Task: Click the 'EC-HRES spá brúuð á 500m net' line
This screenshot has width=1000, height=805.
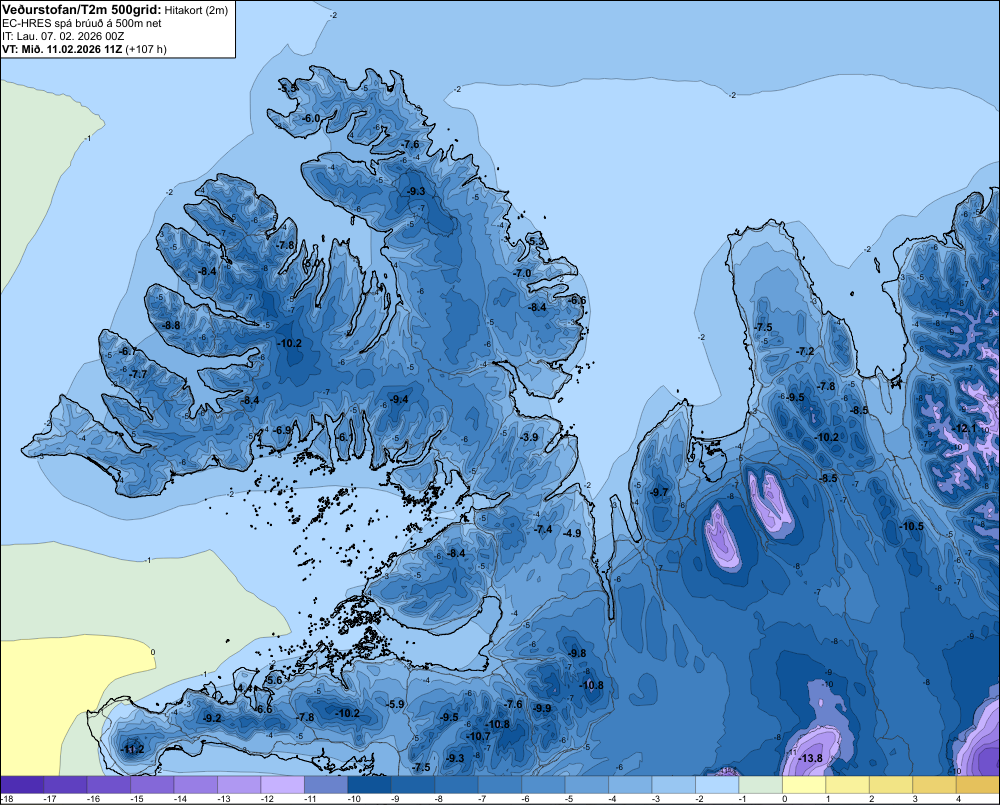Action: (82, 23)
